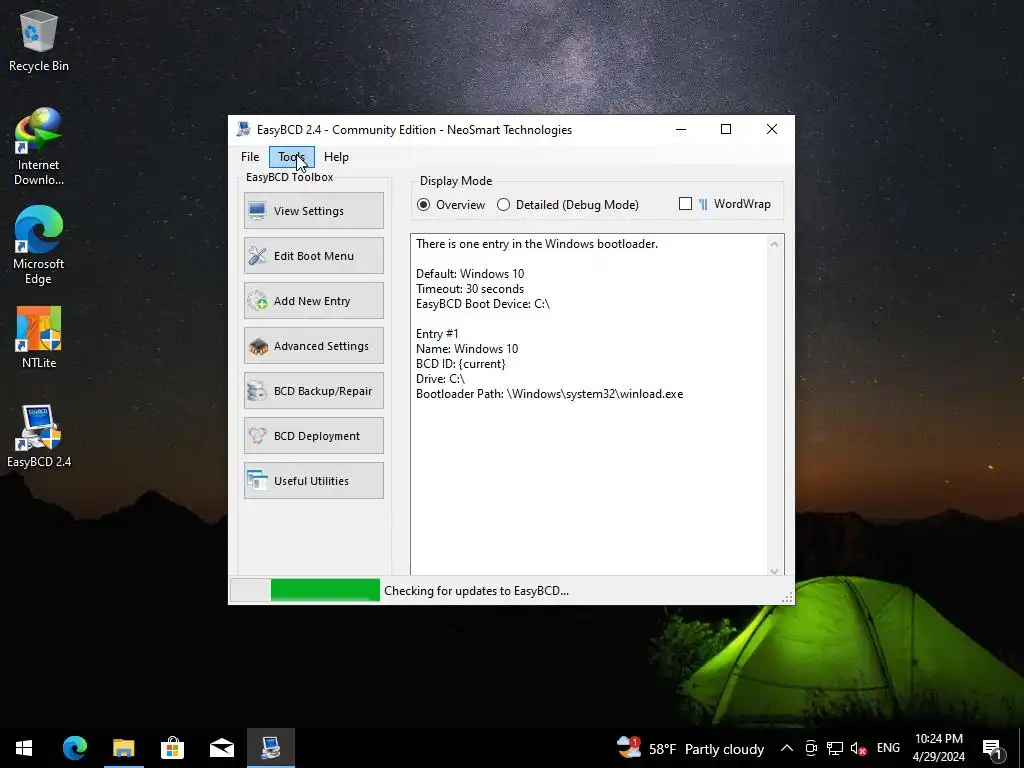Viewport: 1024px width, 768px height.
Task: Click the 'Default: Windows 10' line
Action: [470, 274]
